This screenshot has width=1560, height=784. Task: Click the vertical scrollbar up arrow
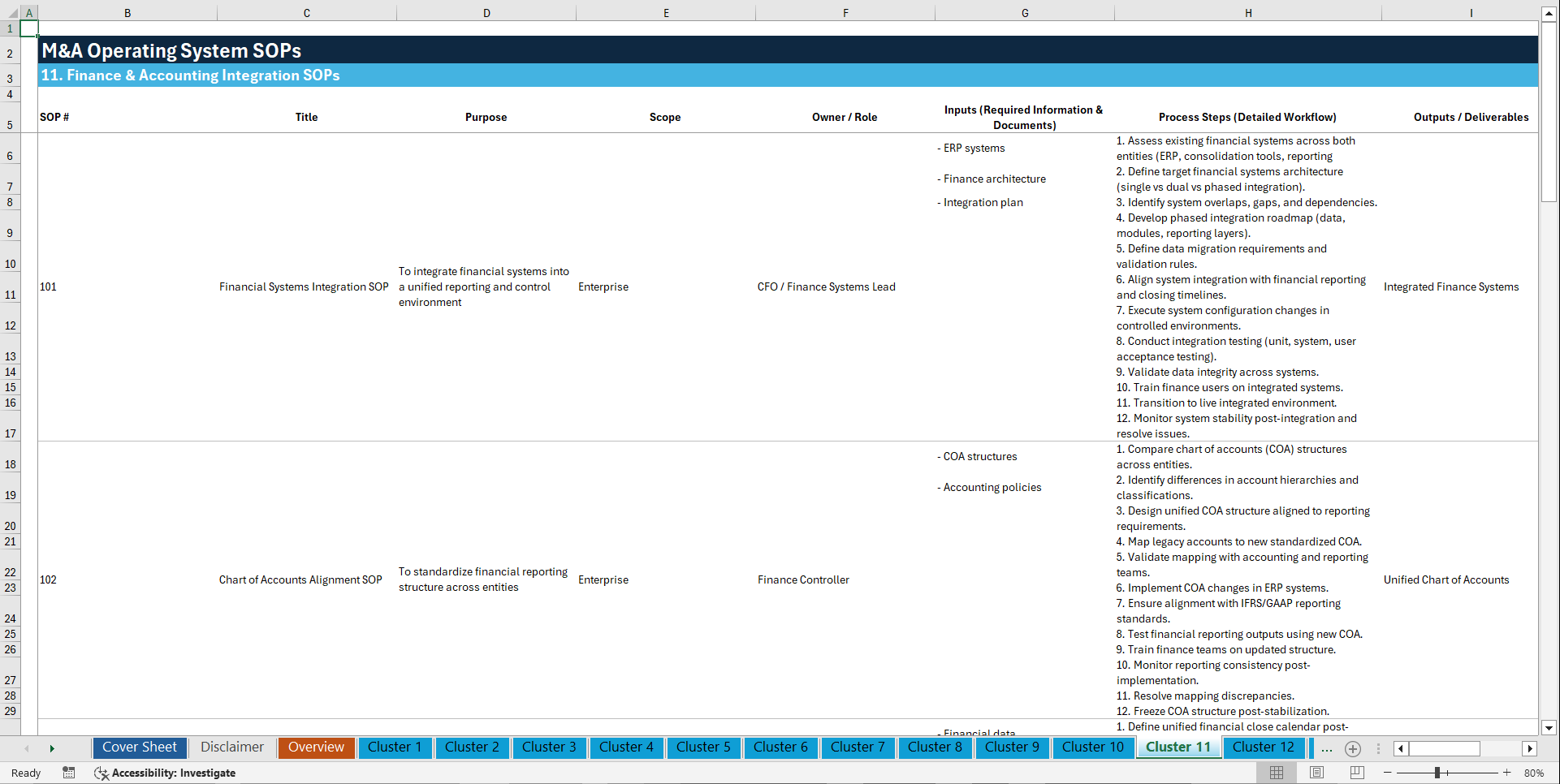click(1549, 13)
